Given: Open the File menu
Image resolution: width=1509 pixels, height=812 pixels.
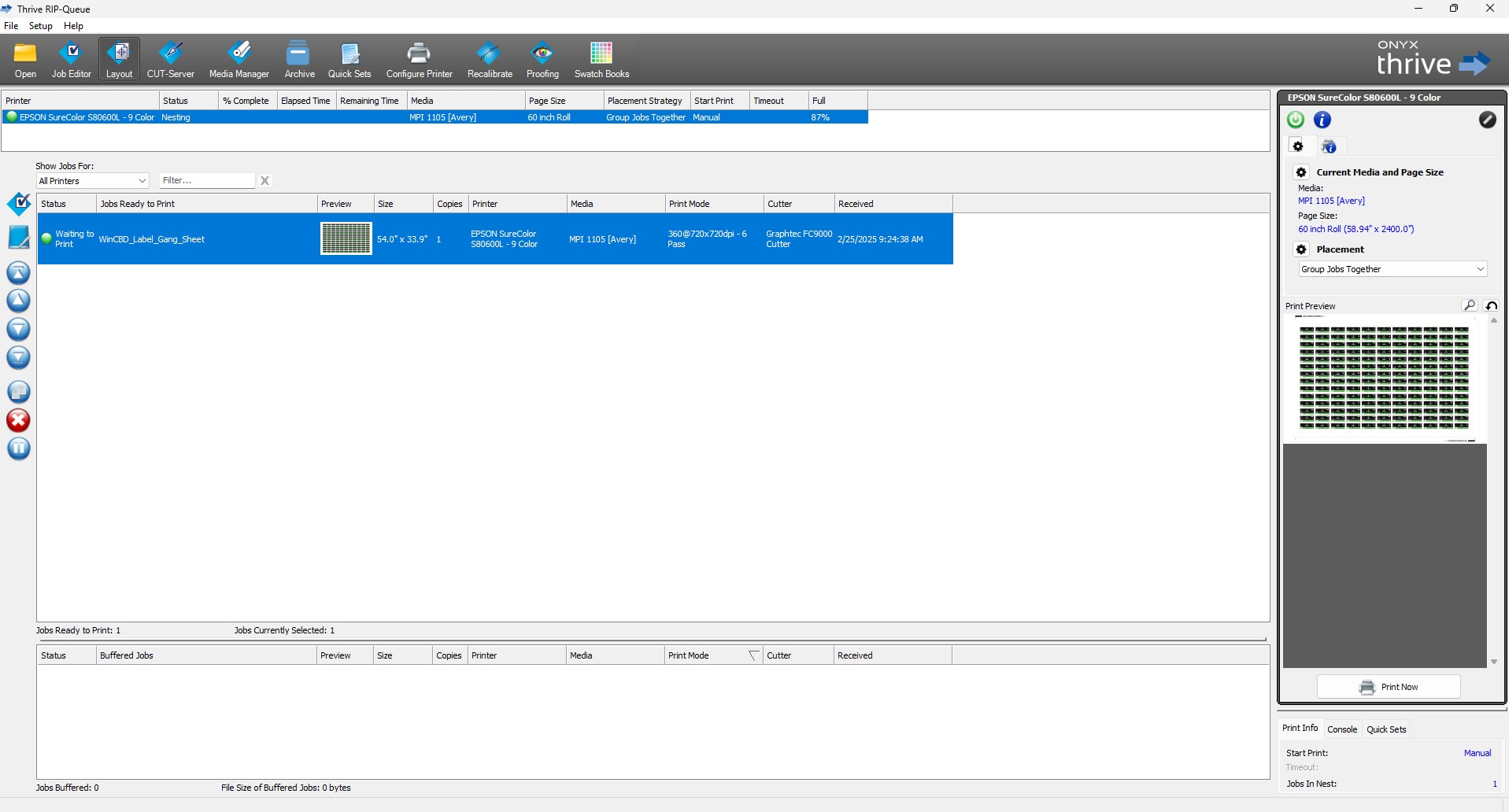Looking at the screenshot, I should (11, 26).
